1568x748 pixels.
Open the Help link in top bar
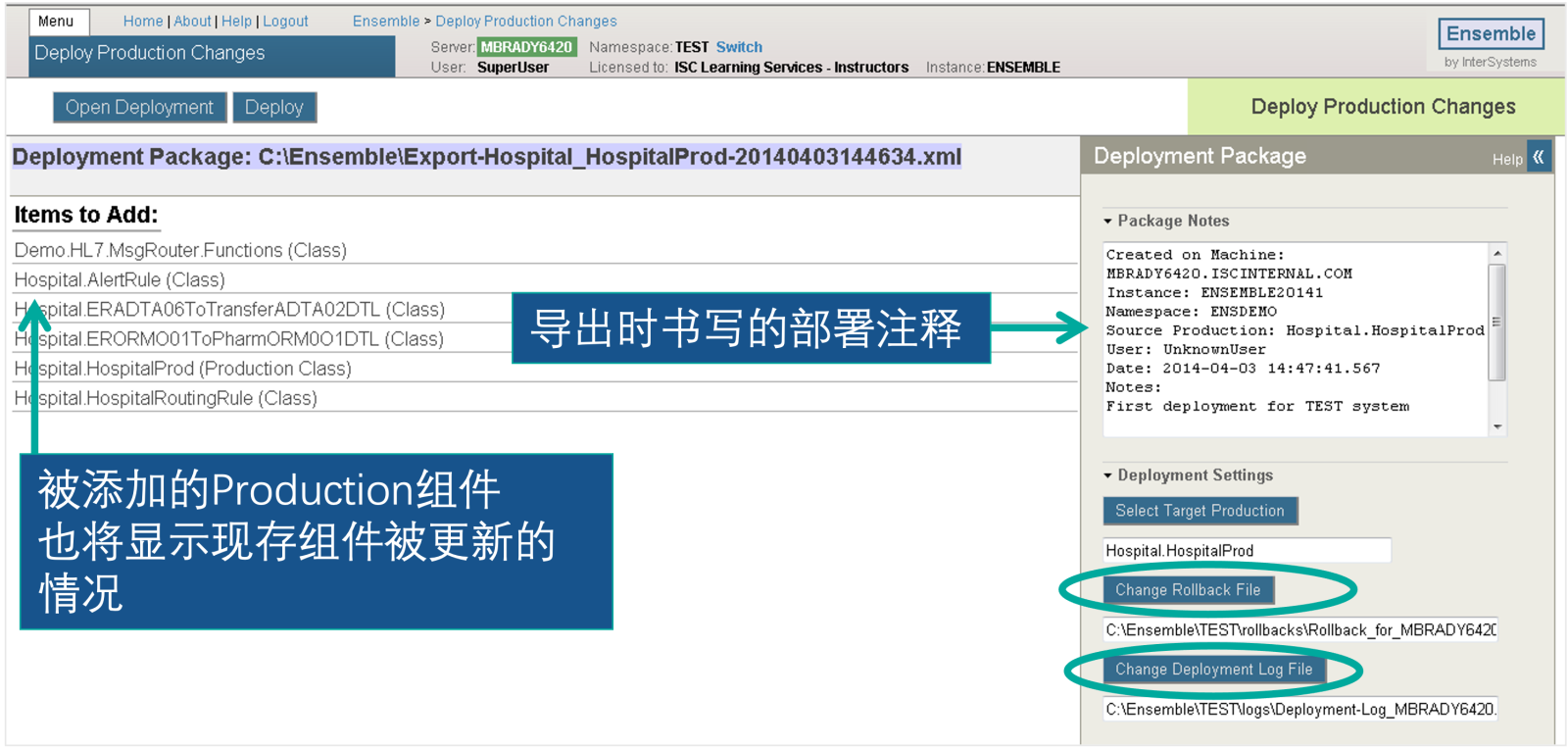pos(236,21)
